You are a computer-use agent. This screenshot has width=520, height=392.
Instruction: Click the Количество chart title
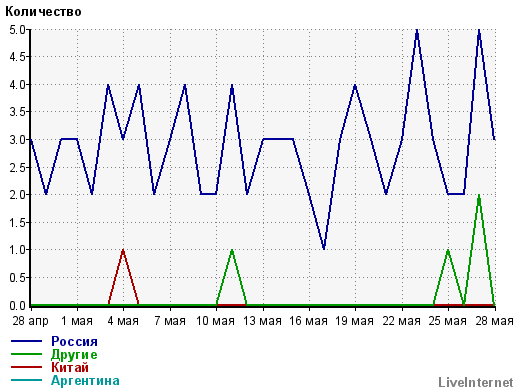pyautogui.click(x=43, y=12)
